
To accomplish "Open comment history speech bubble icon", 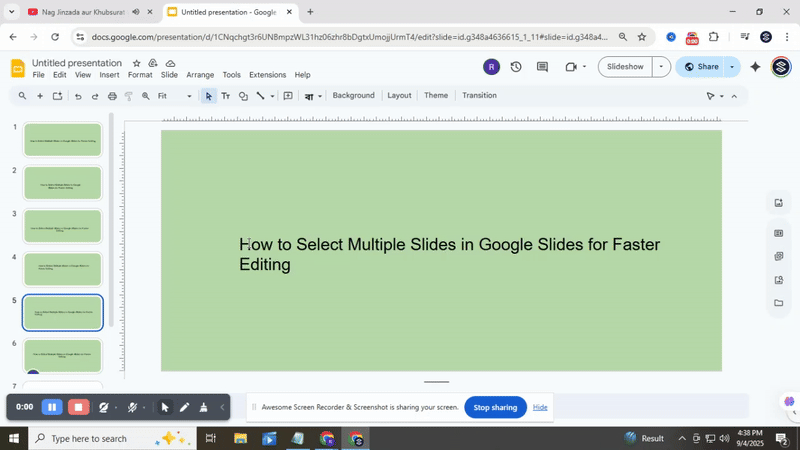I will point(542,67).
